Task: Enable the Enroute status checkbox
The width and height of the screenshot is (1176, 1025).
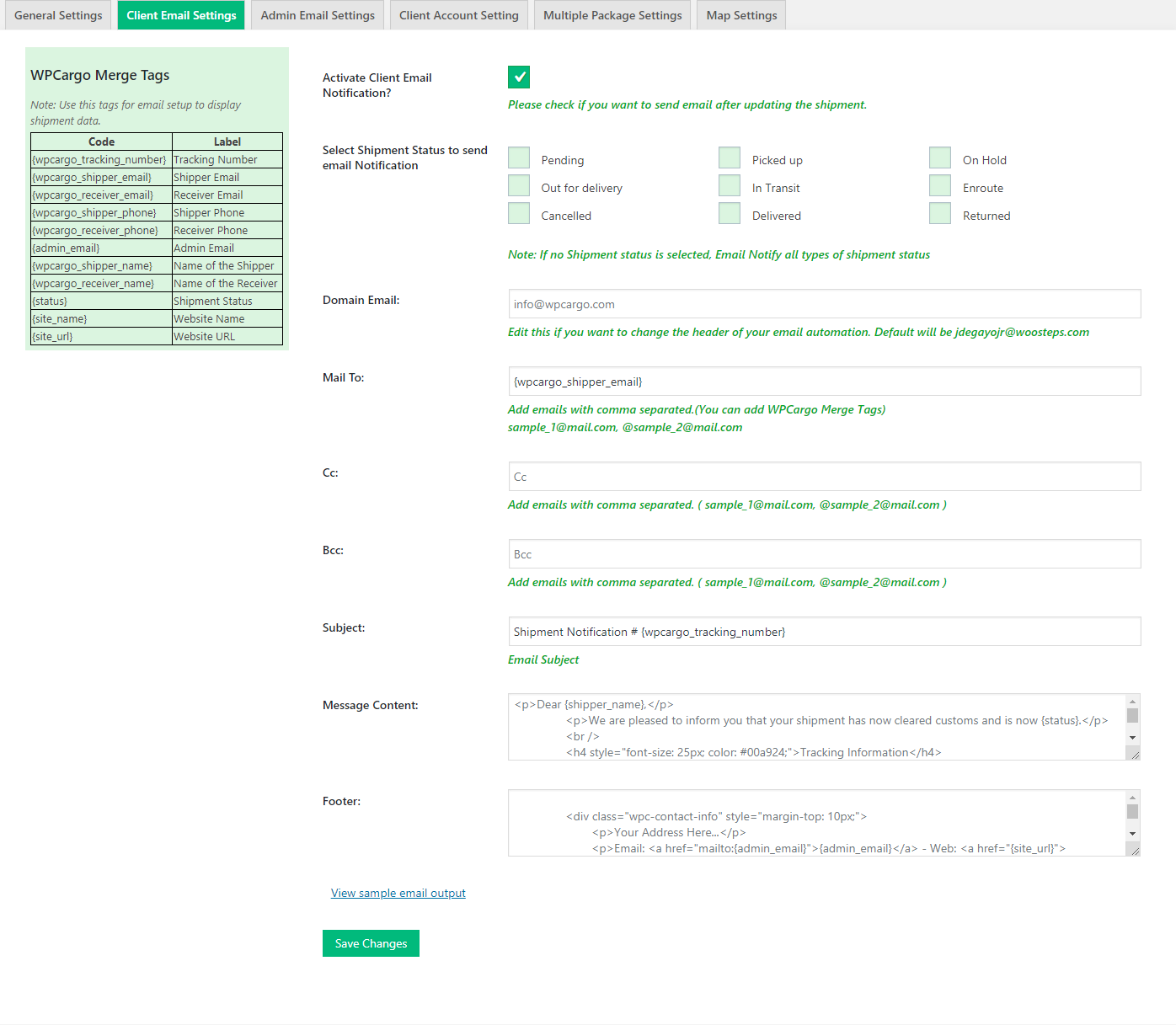Action: 940,185
